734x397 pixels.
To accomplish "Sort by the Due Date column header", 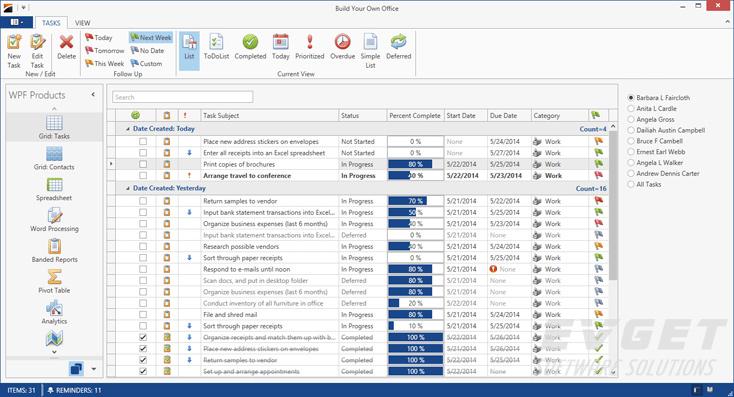I will click(x=509, y=115).
